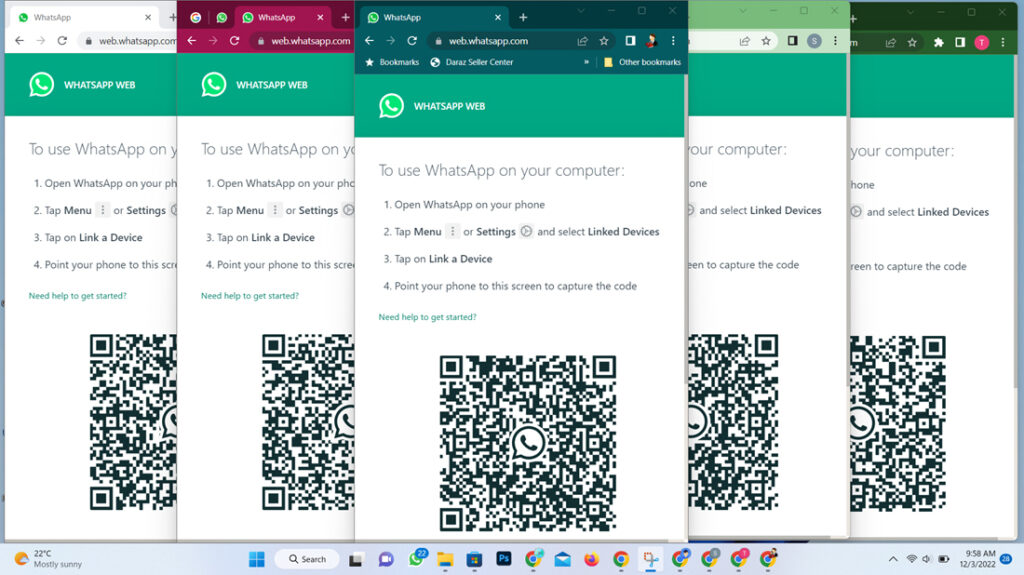This screenshot has width=1024, height=575.
Task: Reload the page in the leftmost white browser window
Action: (62, 41)
